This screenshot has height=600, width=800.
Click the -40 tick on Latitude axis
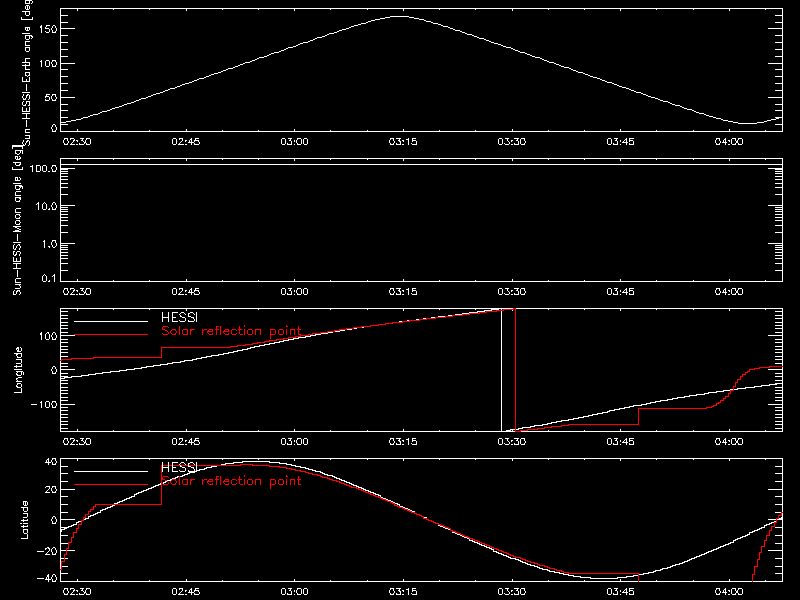click(47, 578)
